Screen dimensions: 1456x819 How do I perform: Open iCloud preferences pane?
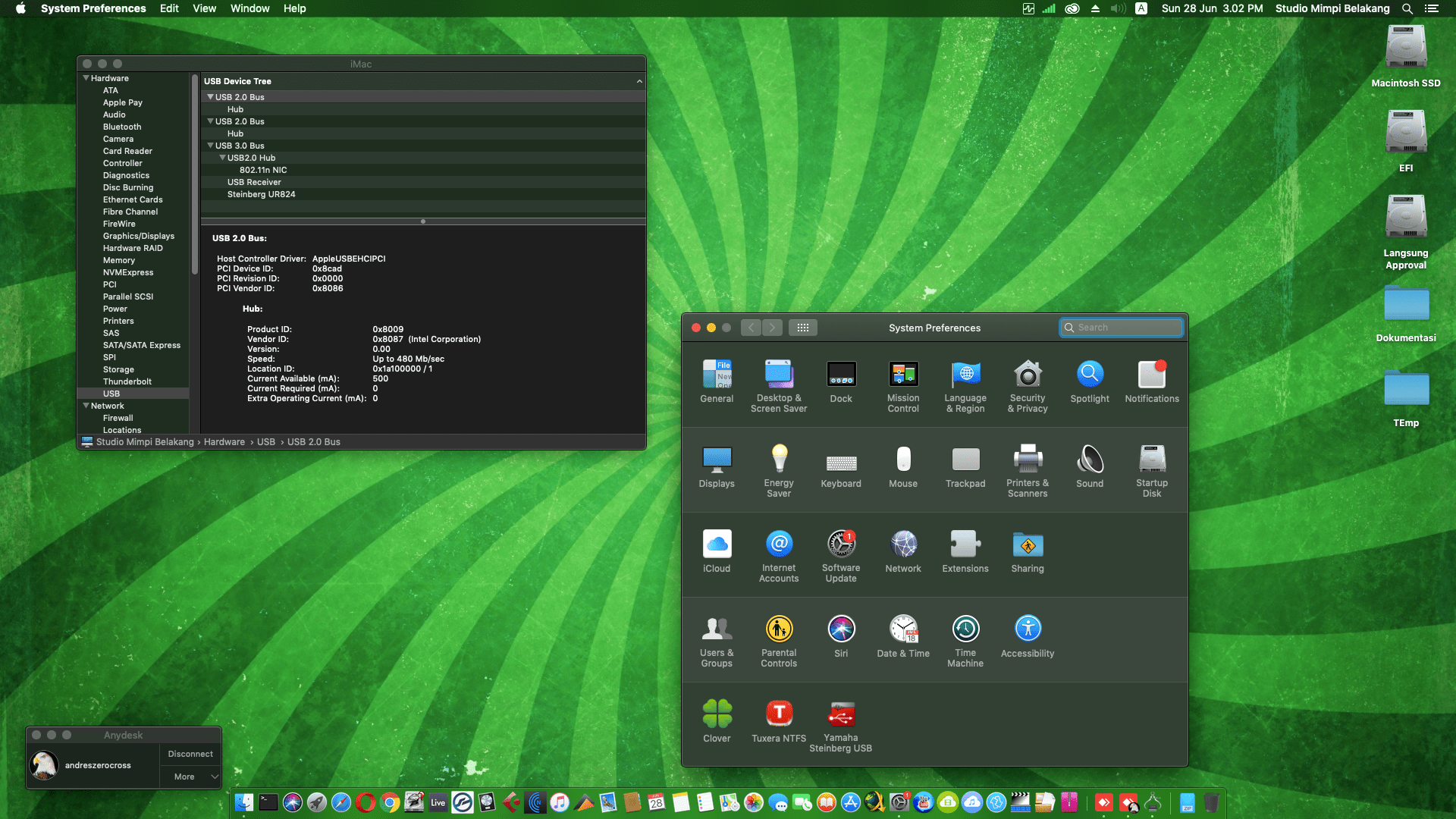pyautogui.click(x=717, y=551)
